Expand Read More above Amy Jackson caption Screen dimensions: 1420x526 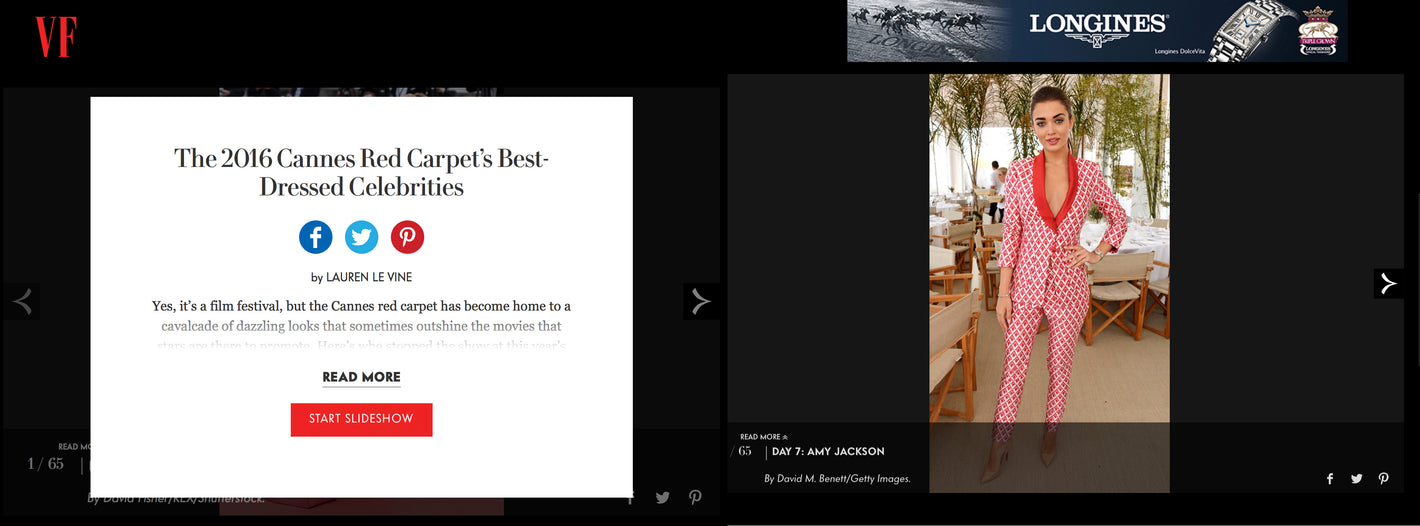[764, 437]
